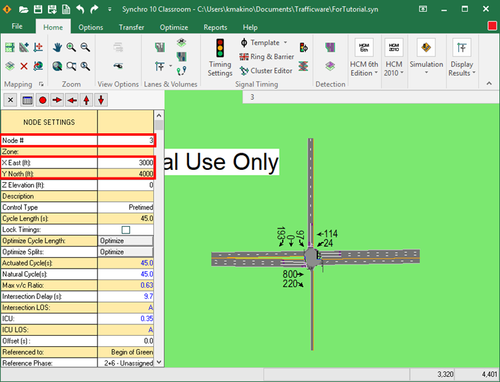500x382 pixels.
Task: Click the red node circle toolbar button
Action: click(42, 100)
